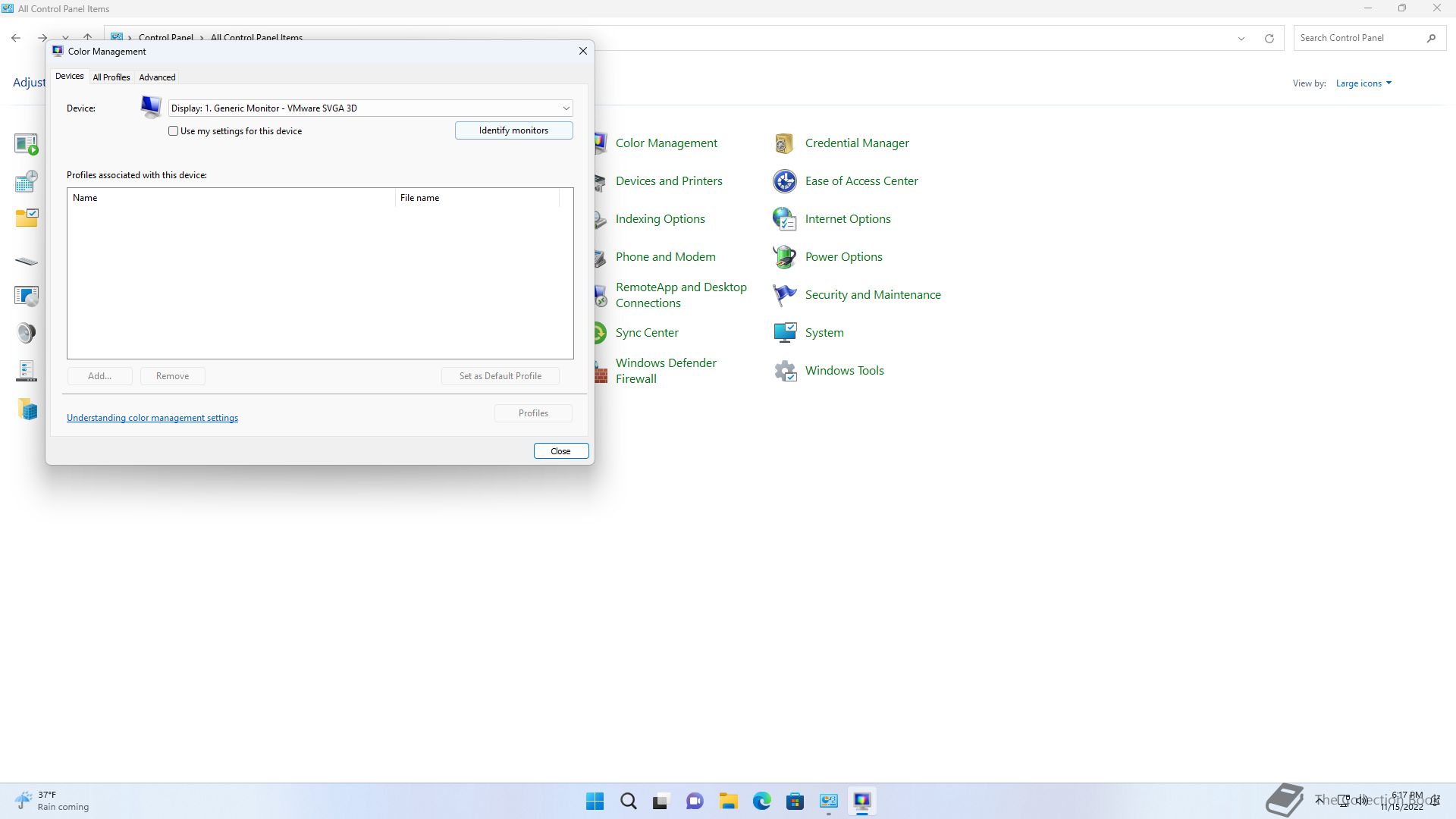Refresh the Control Panel address bar
Viewport: 1456px width, 819px height.
coord(1269,38)
